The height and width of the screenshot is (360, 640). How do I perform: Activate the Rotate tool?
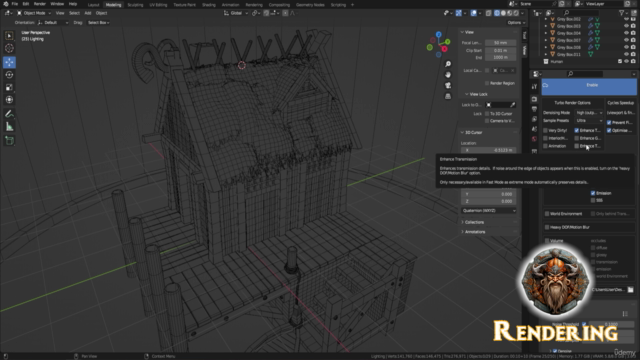pyautogui.click(x=9, y=75)
